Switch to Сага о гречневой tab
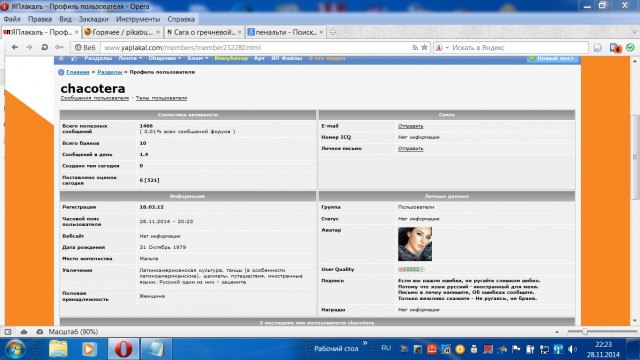640x360 pixels. [204, 32]
